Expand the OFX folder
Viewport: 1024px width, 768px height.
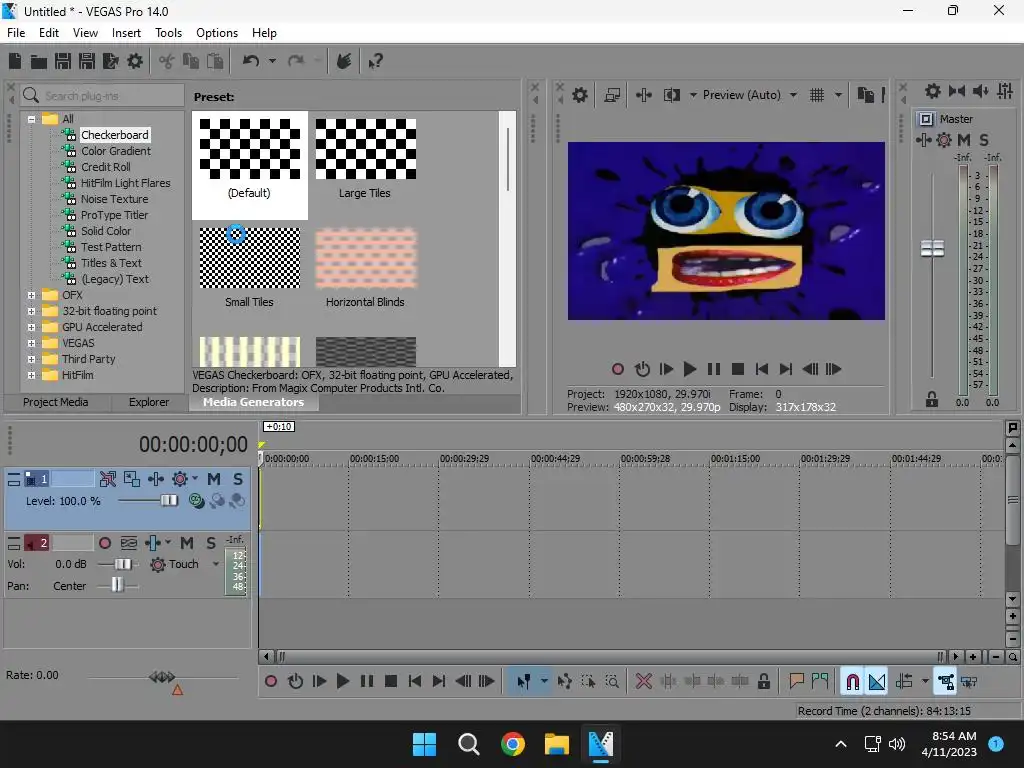click(x=31, y=295)
